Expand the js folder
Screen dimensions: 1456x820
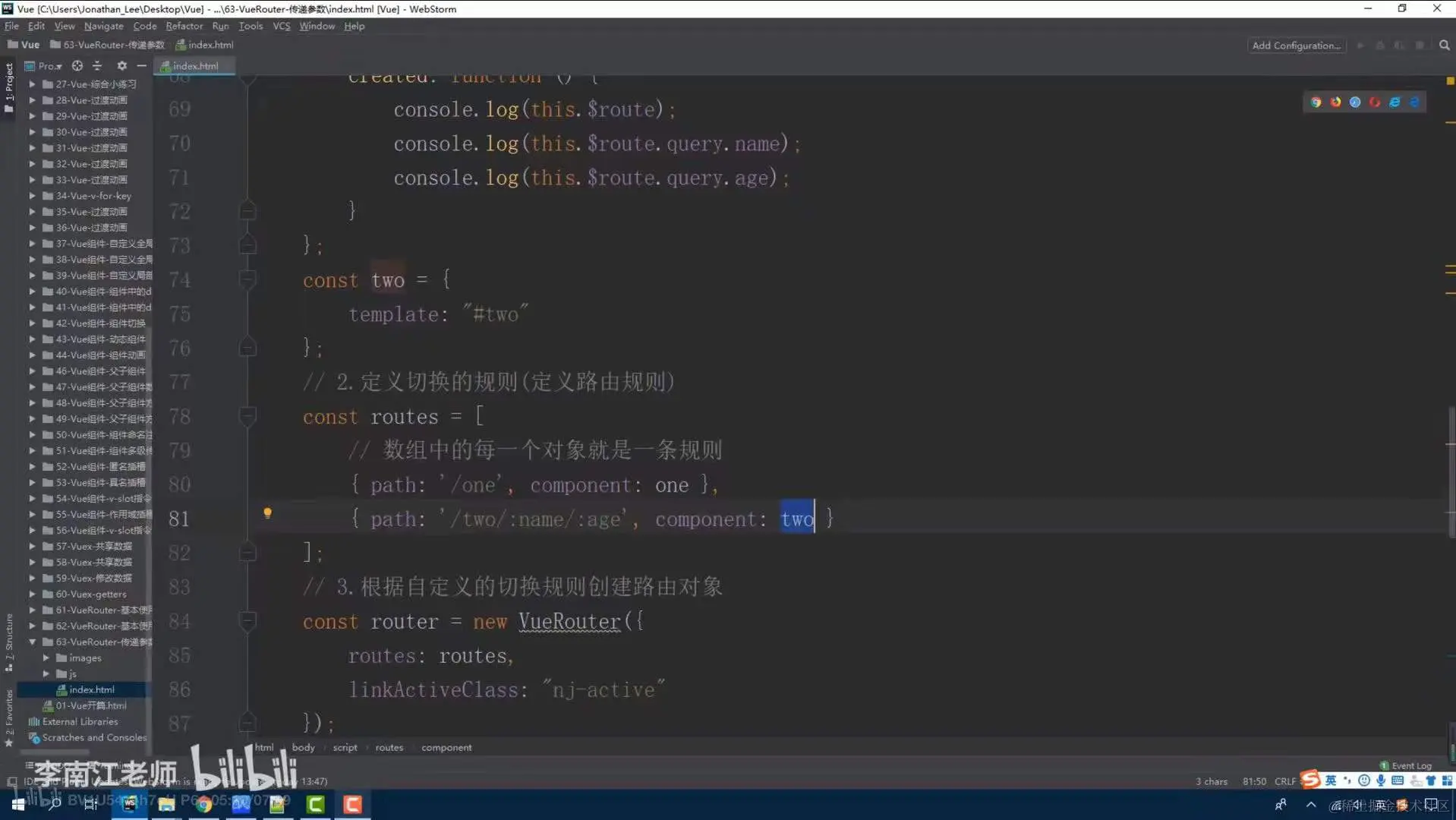point(46,673)
